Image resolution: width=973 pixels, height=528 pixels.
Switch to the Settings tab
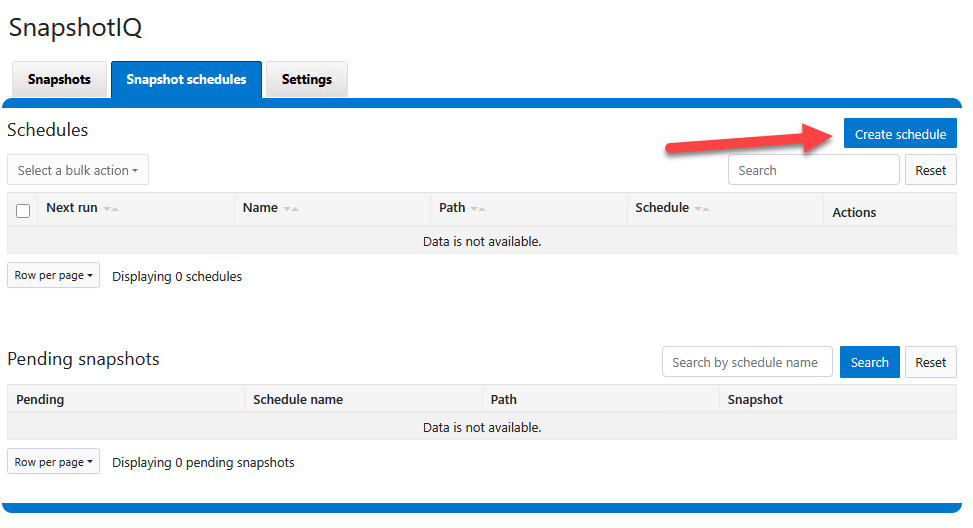tap(306, 80)
